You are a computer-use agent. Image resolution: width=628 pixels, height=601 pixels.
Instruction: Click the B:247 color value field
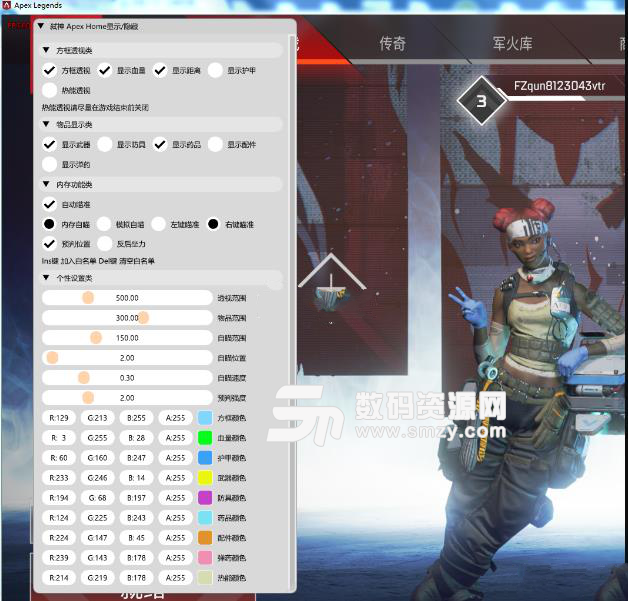(x=136, y=458)
